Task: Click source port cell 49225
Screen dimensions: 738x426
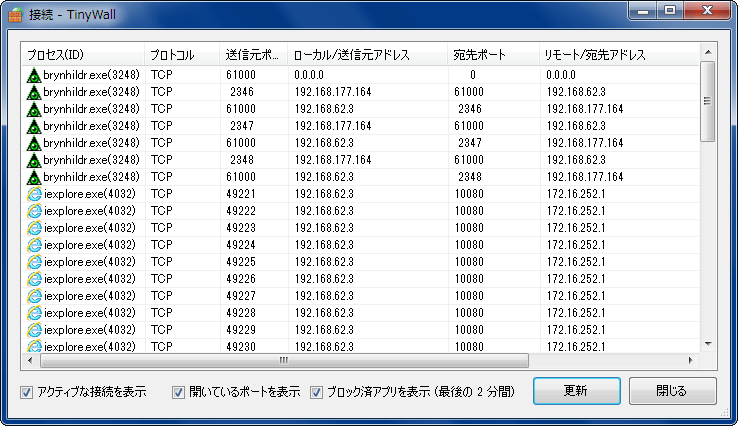Action: (x=241, y=262)
